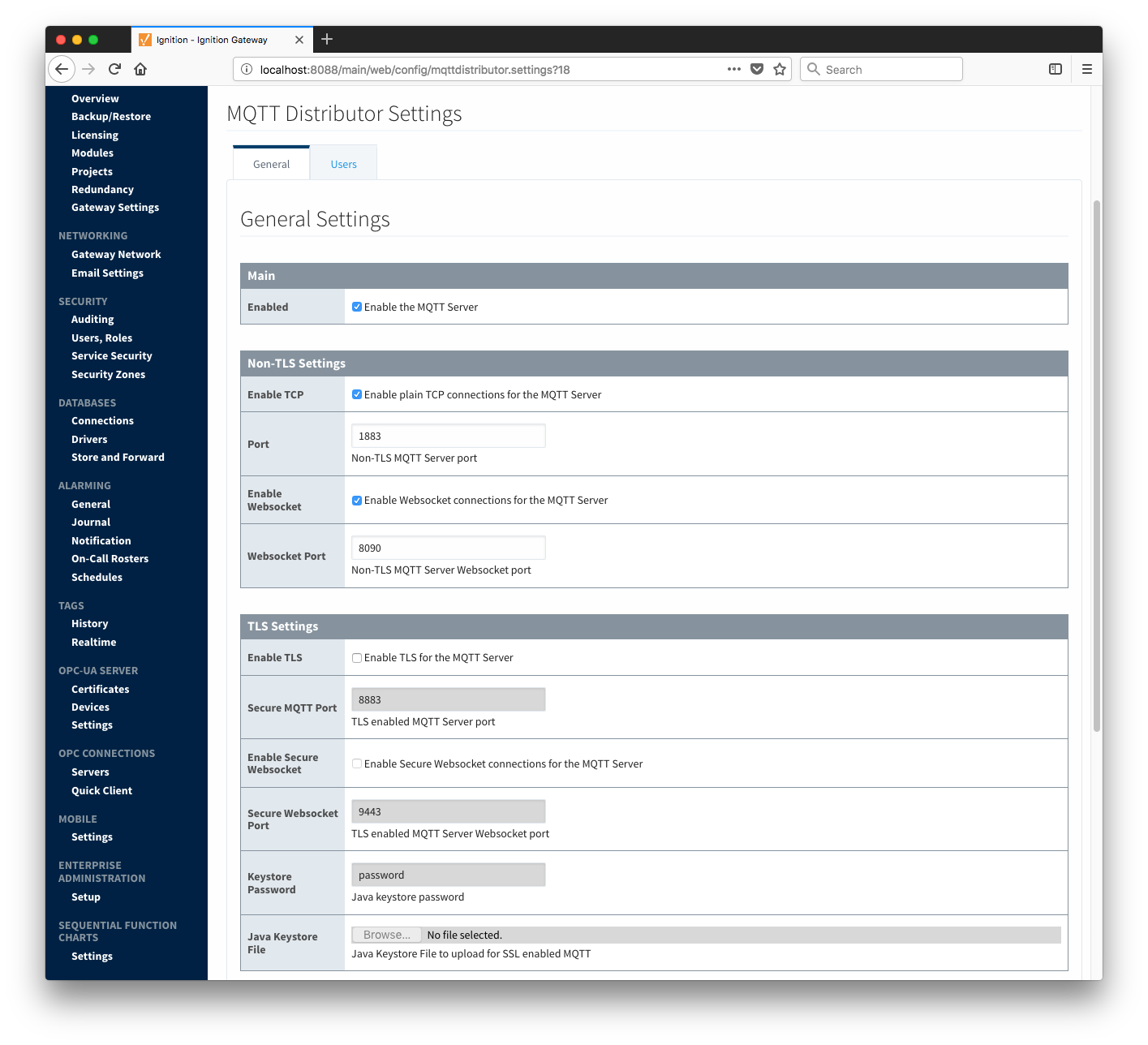
Task: Open the Firefox hamburger menu
Action: [1087, 69]
